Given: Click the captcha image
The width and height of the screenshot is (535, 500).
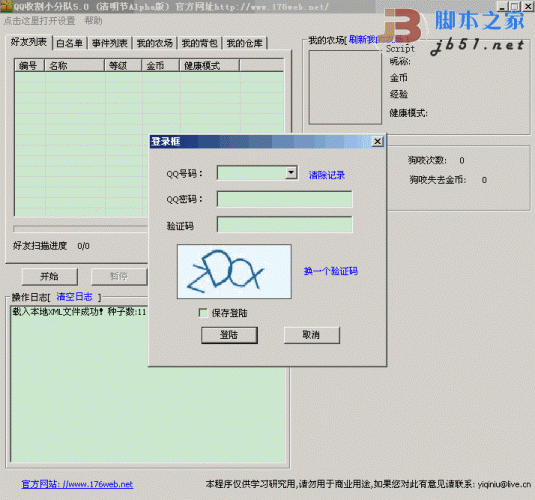Looking at the screenshot, I should [x=234, y=272].
